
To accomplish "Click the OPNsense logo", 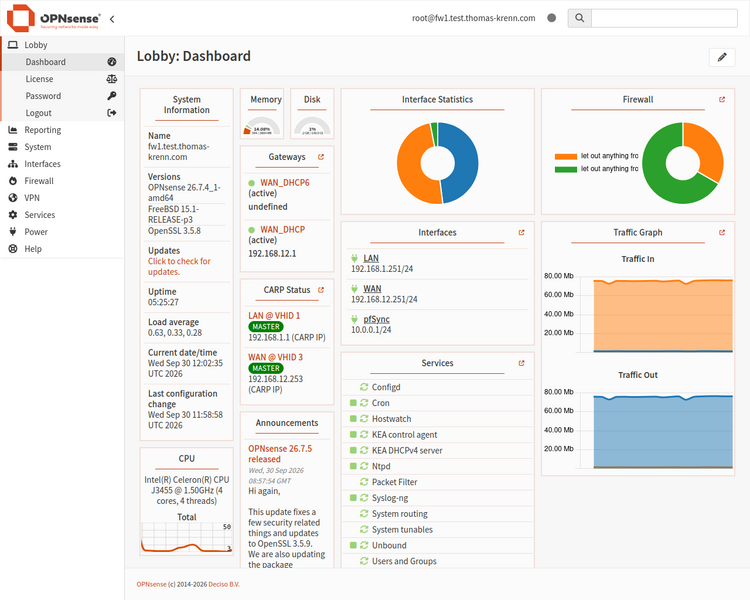I will click(54, 18).
